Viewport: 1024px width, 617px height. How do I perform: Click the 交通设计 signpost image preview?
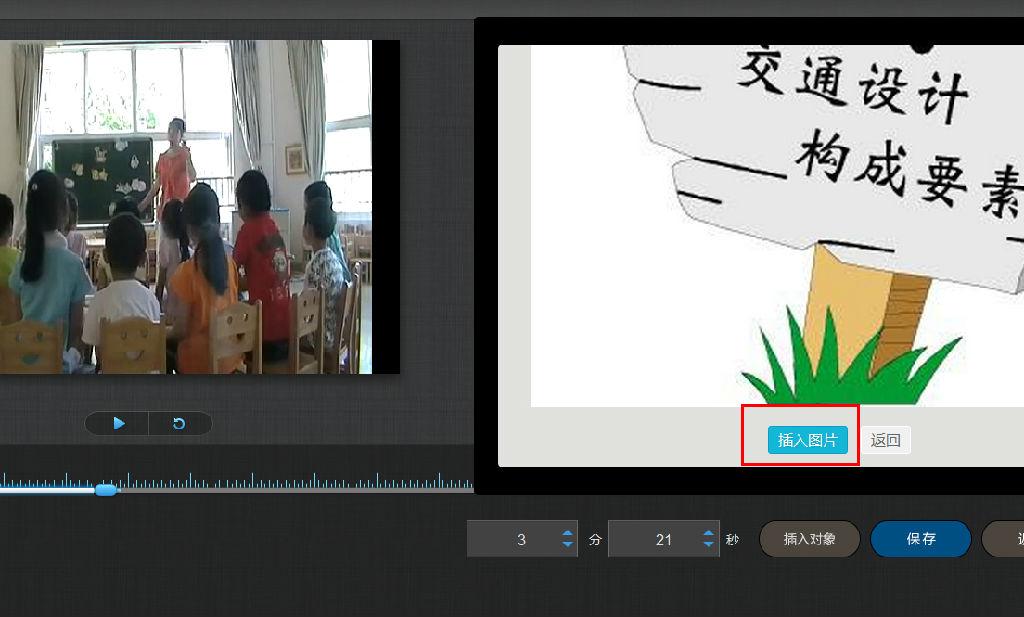777,226
